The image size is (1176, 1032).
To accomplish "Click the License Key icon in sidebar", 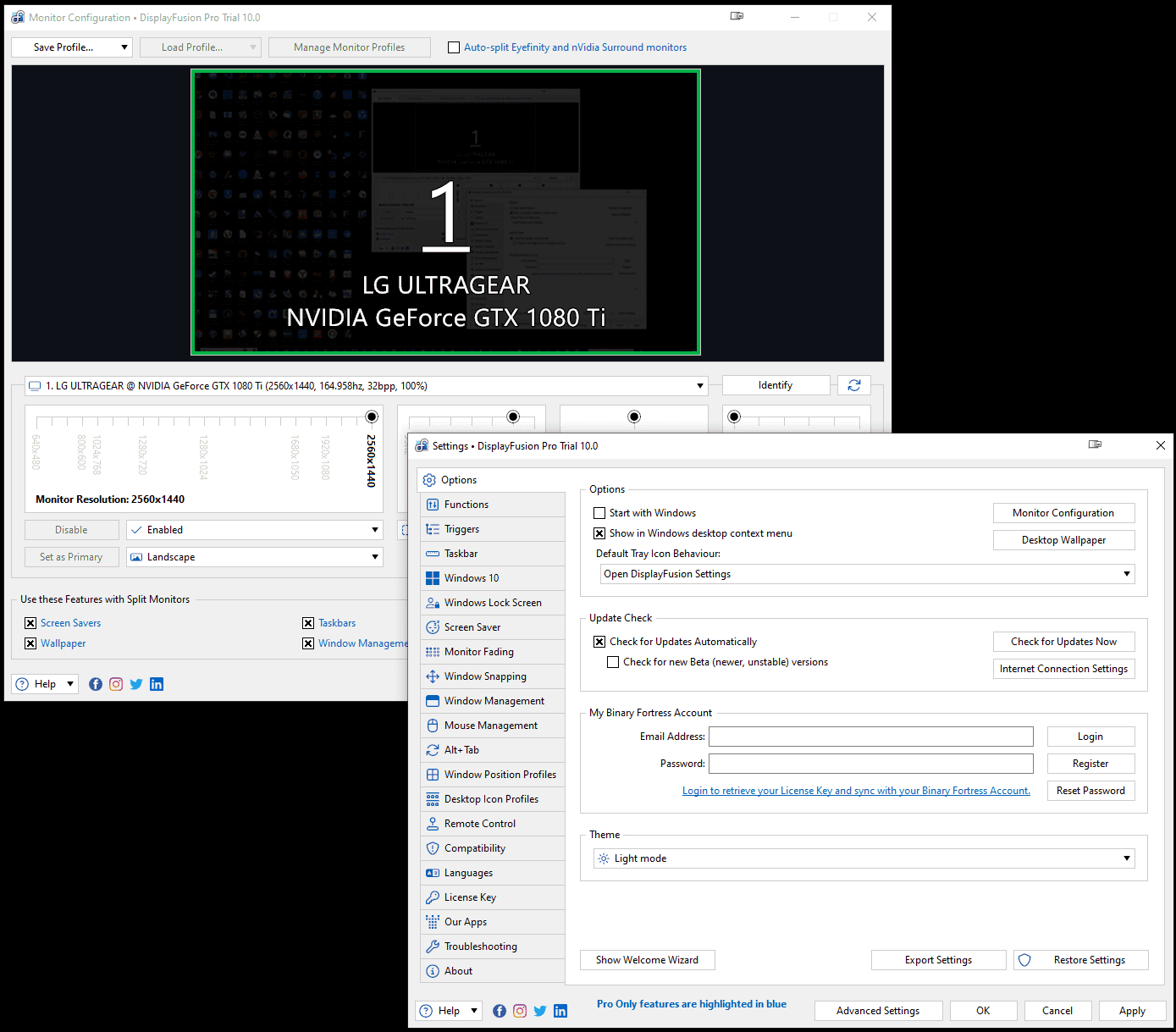I will [433, 897].
